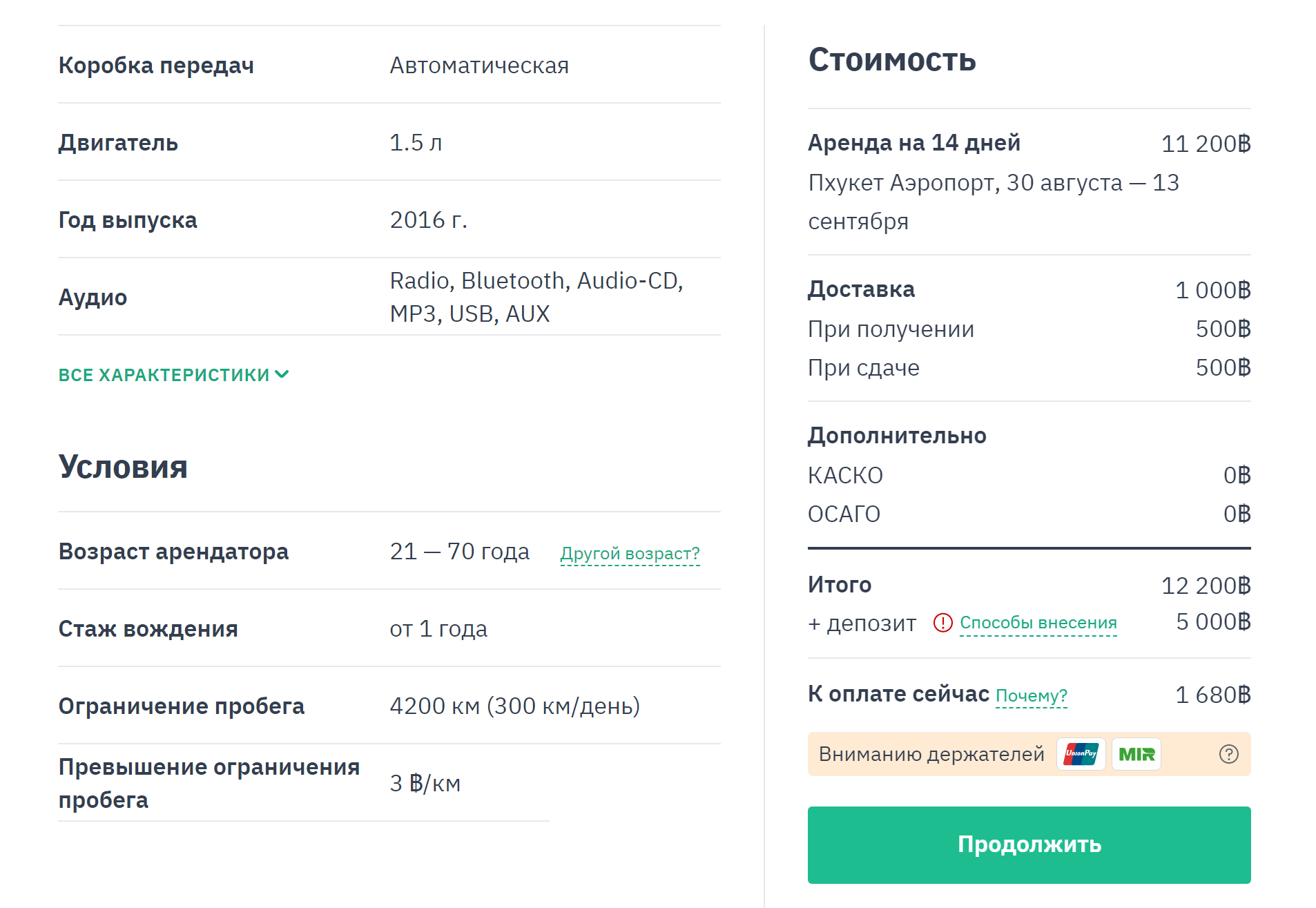Expand ВСЕ ХАРАКТЕРИСТИКИ list
This screenshot has height=908, width=1316.
pos(174,375)
